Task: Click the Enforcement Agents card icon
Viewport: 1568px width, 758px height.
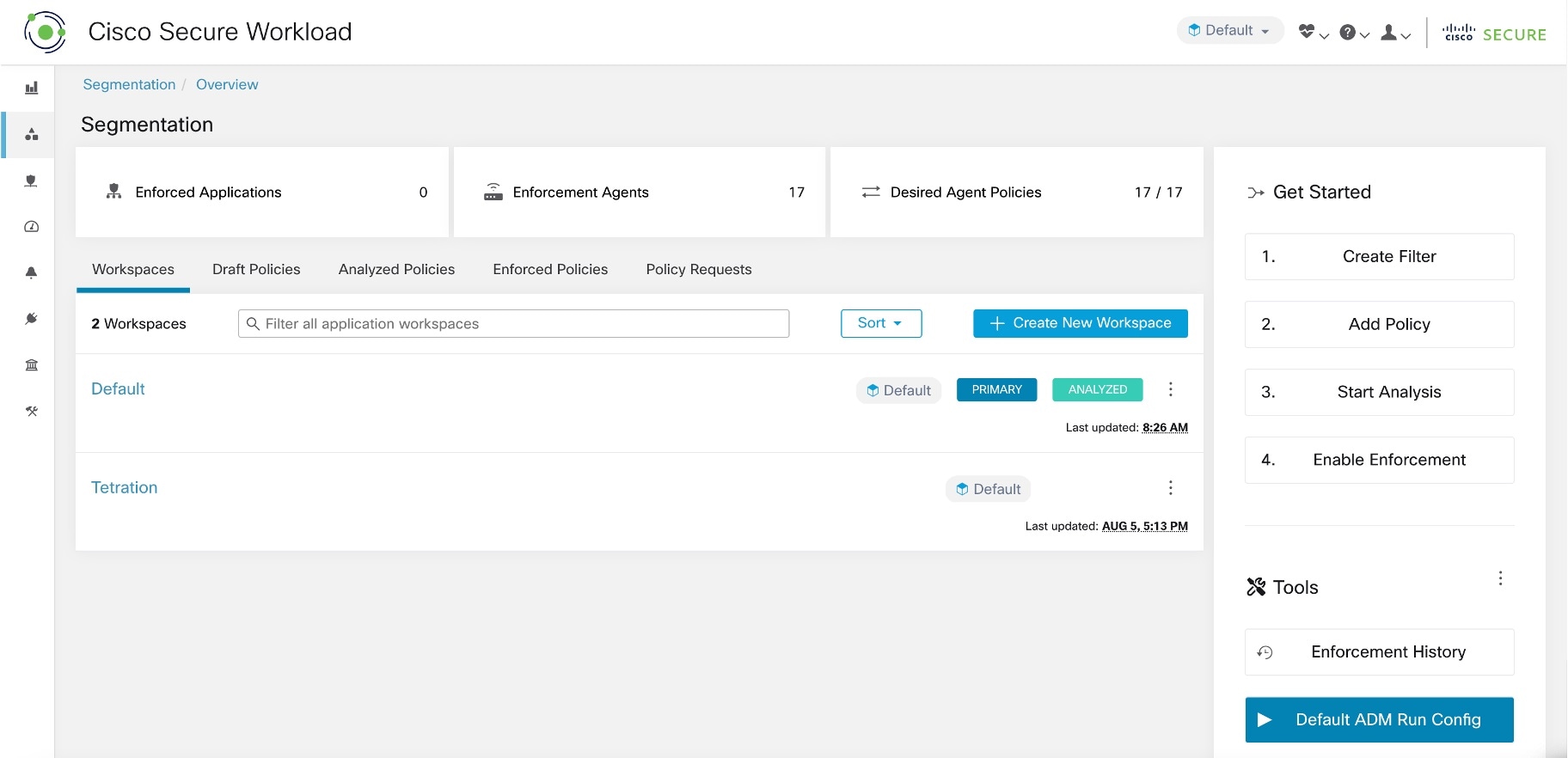Action: point(493,192)
